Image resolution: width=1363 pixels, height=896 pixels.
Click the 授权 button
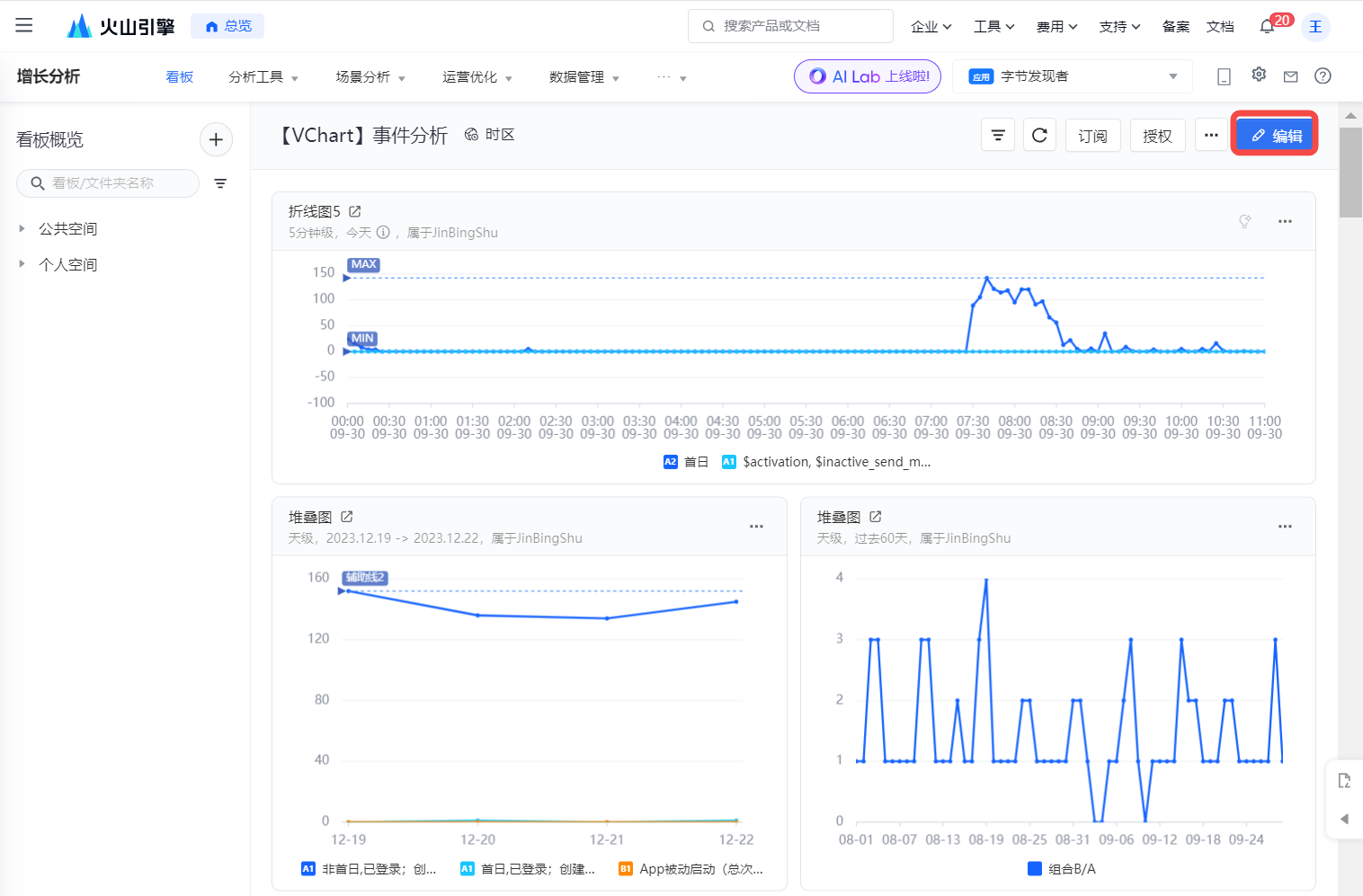pos(1158,136)
